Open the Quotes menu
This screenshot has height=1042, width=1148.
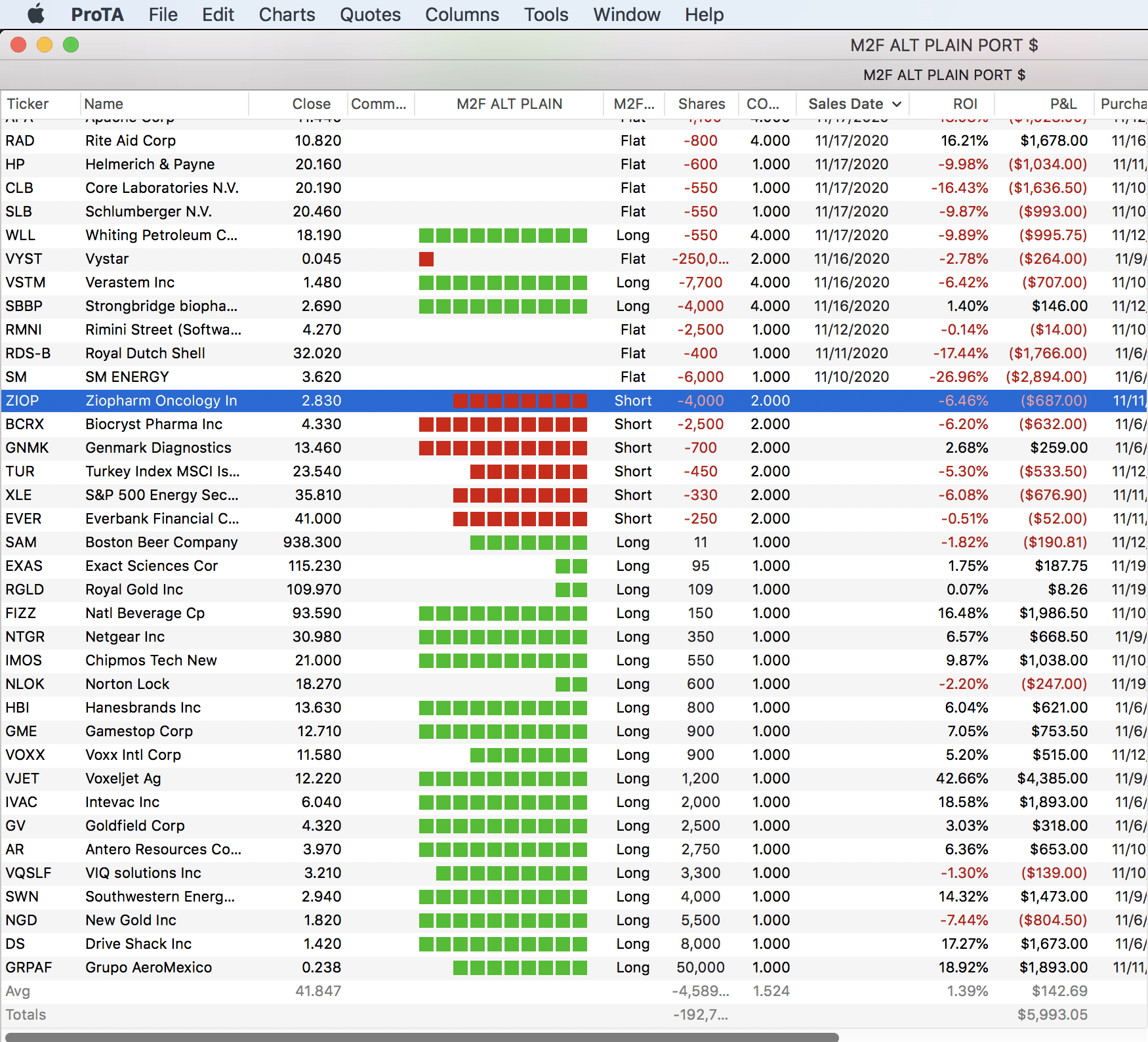point(370,14)
